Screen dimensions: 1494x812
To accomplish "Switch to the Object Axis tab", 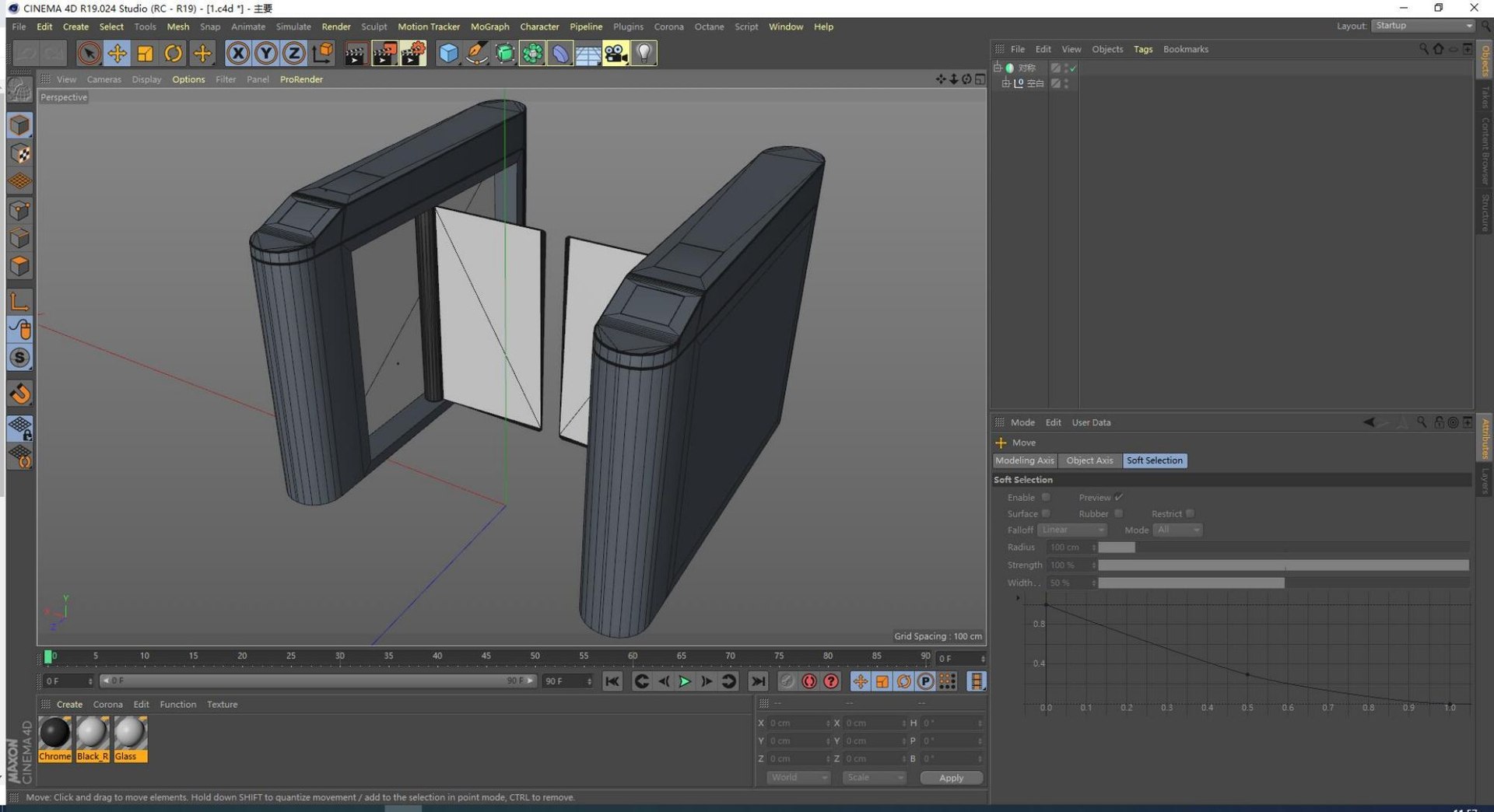I will tap(1089, 460).
